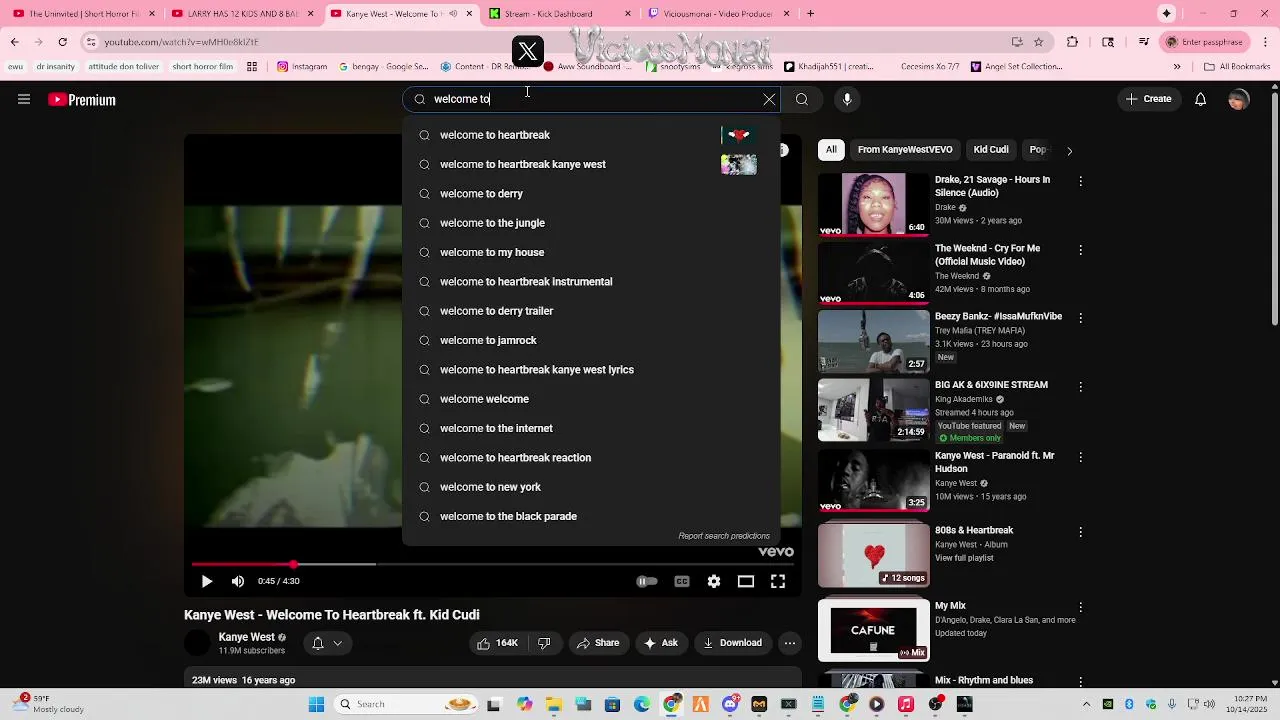This screenshot has height=720, width=1280.
Task: Switch player to theater mode
Action: [746, 581]
